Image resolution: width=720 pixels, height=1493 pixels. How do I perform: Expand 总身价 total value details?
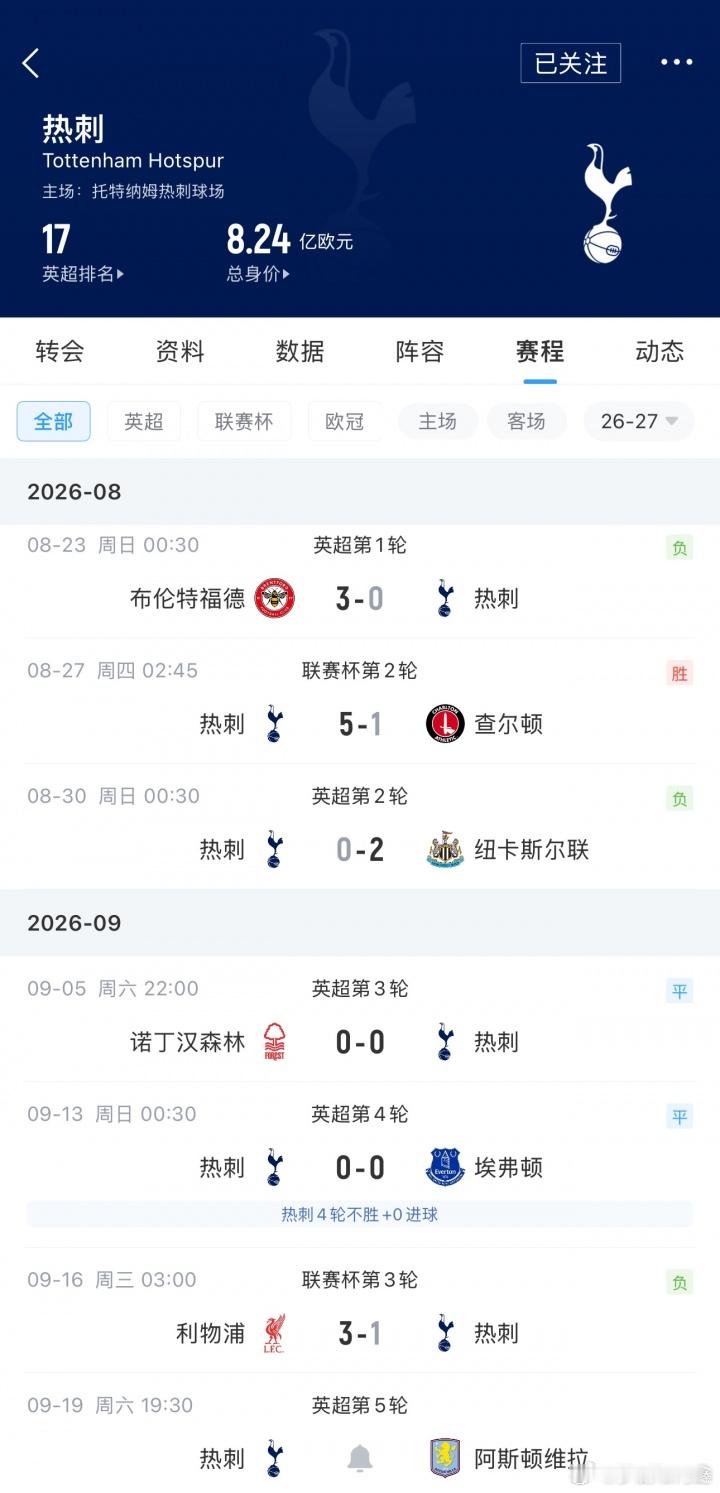pyautogui.click(x=258, y=274)
